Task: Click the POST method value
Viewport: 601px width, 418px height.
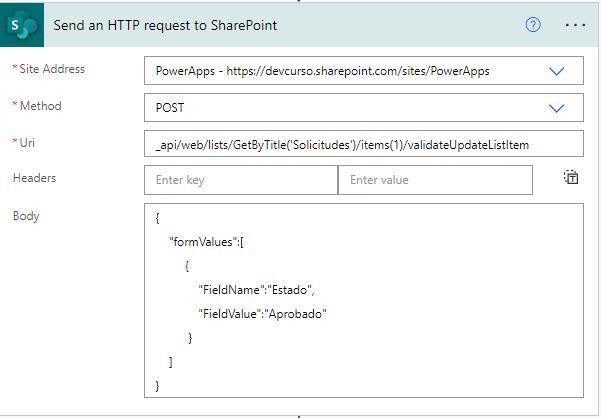Action: (170, 108)
